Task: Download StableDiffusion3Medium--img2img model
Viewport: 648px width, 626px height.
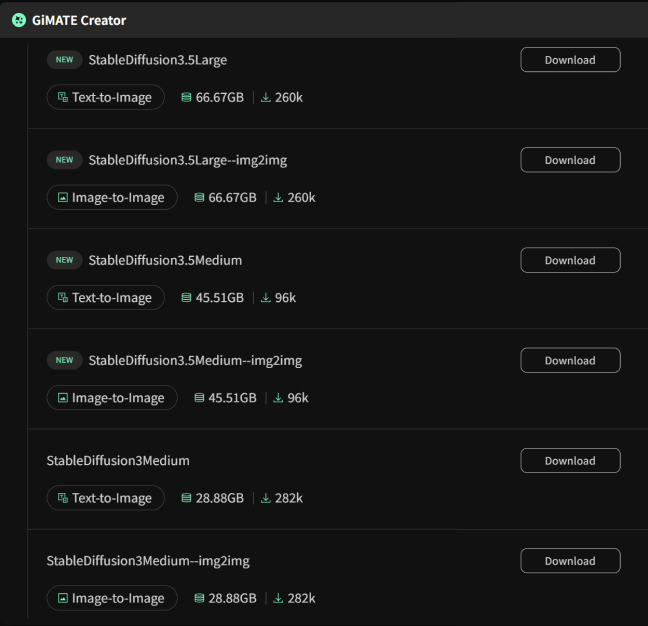Action: (x=570, y=561)
